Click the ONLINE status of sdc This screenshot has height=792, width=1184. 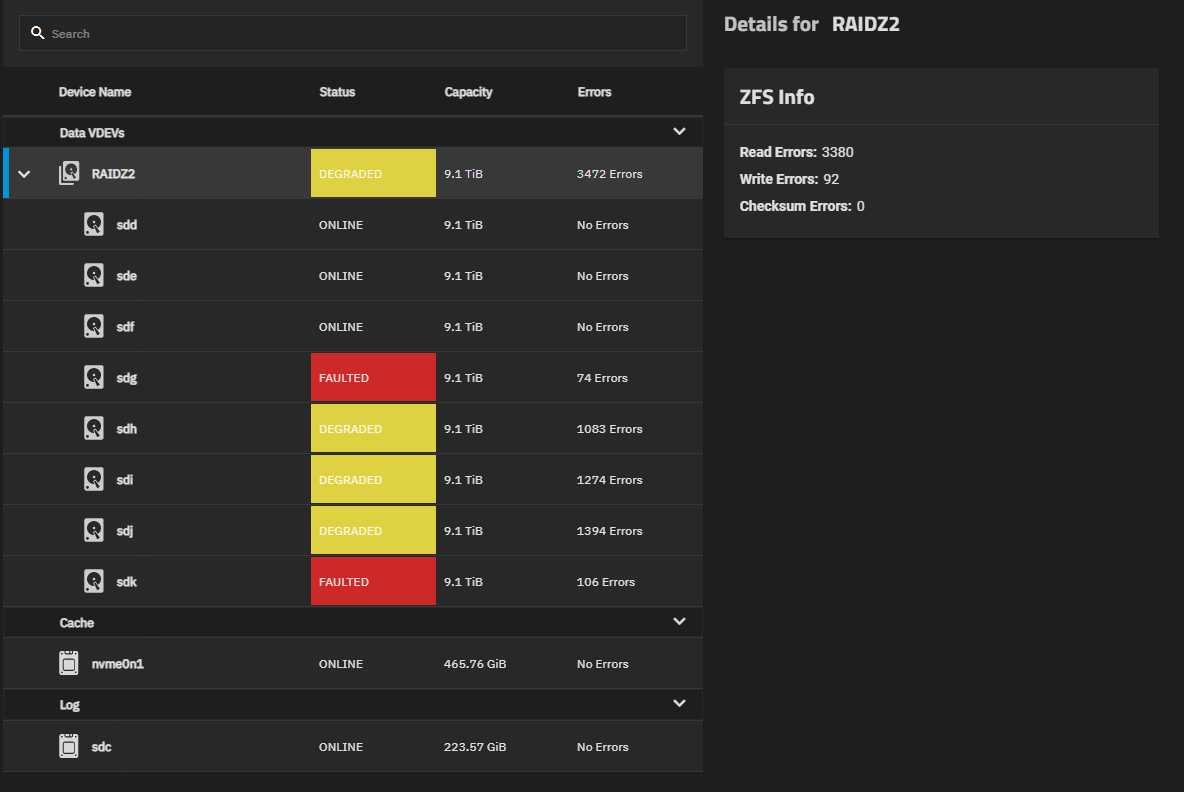[341, 747]
